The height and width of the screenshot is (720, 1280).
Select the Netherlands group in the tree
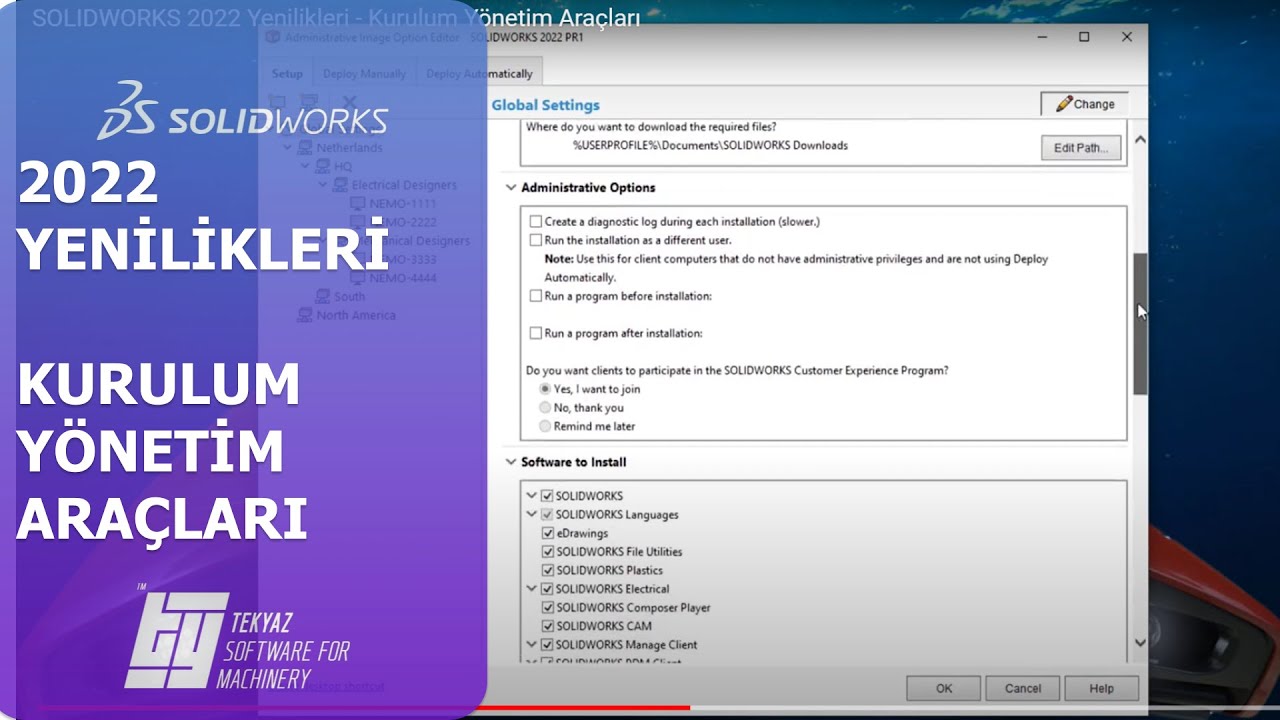[349, 148]
